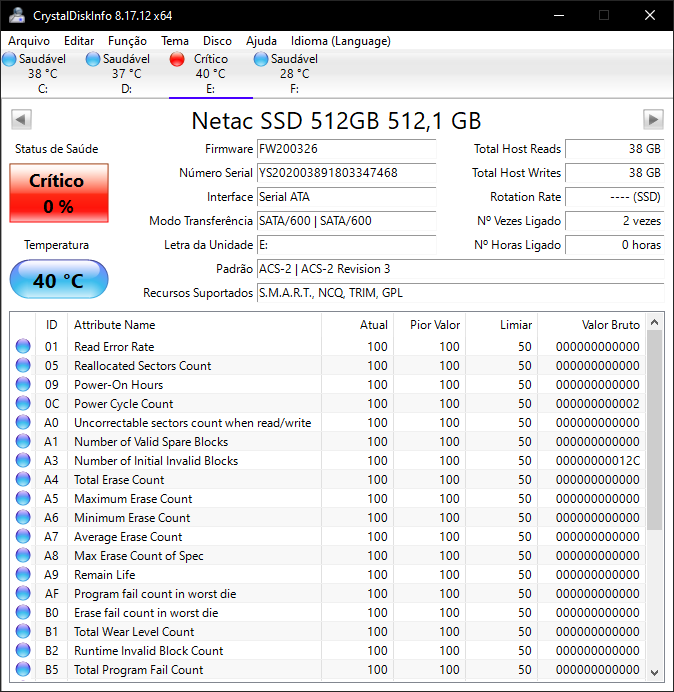Click the red Crítico 0 % health button
Screen dimensions: 674x692
click(x=59, y=193)
